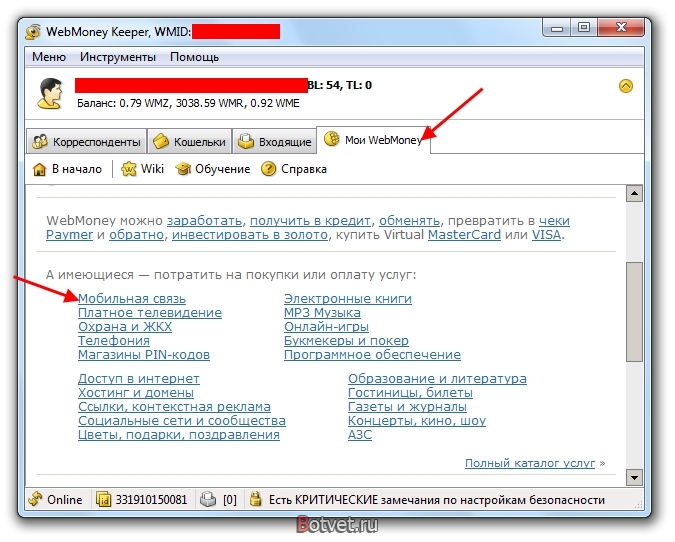This screenshot has height=542, width=675.
Task: Click the balance text line
Action: point(188,103)
